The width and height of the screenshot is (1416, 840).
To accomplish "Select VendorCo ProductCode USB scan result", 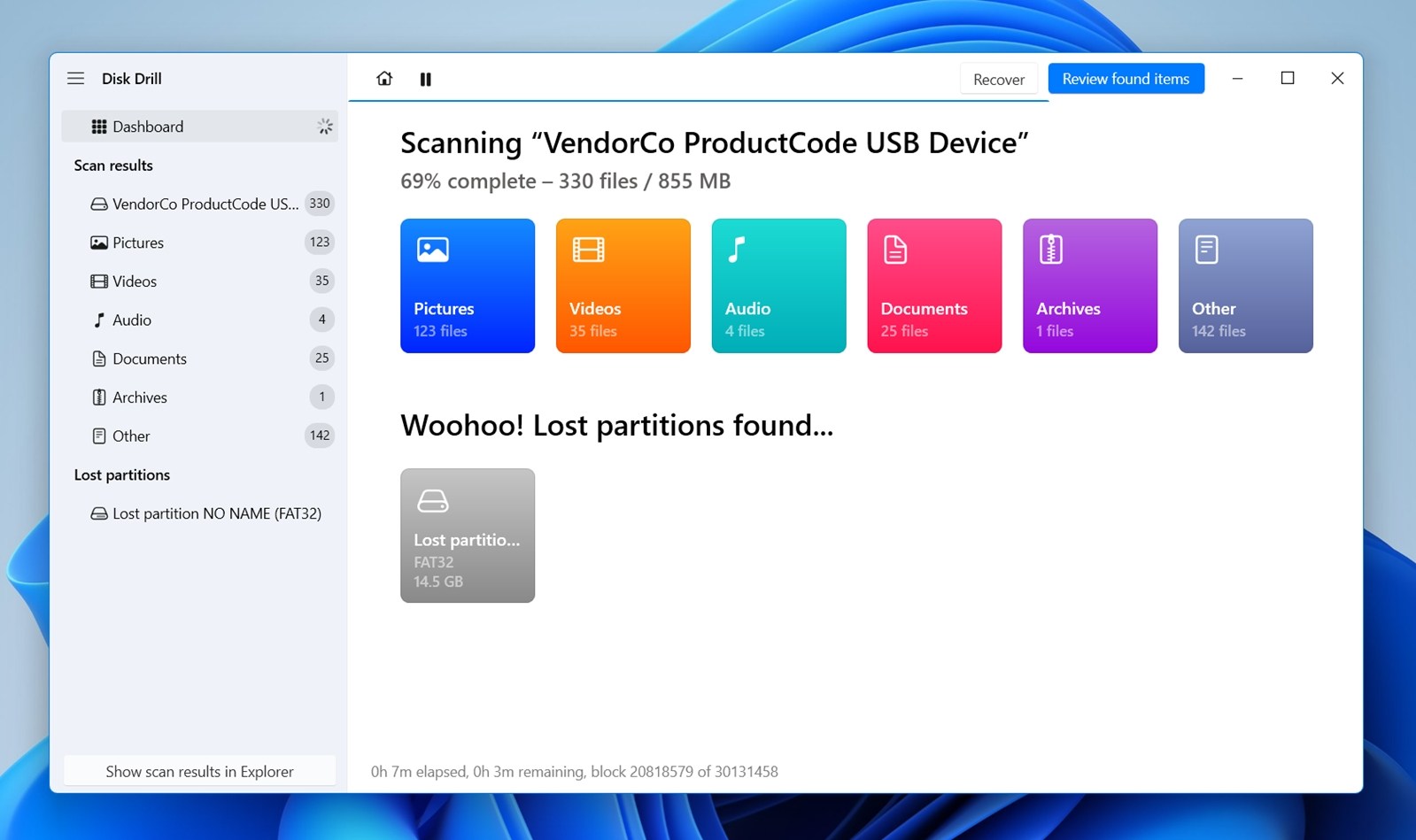I will click(199, 204).
